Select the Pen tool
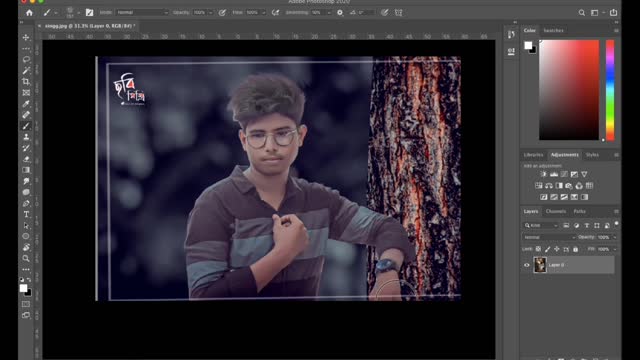Image resolution: width=640 pixels, height=360 pixels. [x=26, y=203]
